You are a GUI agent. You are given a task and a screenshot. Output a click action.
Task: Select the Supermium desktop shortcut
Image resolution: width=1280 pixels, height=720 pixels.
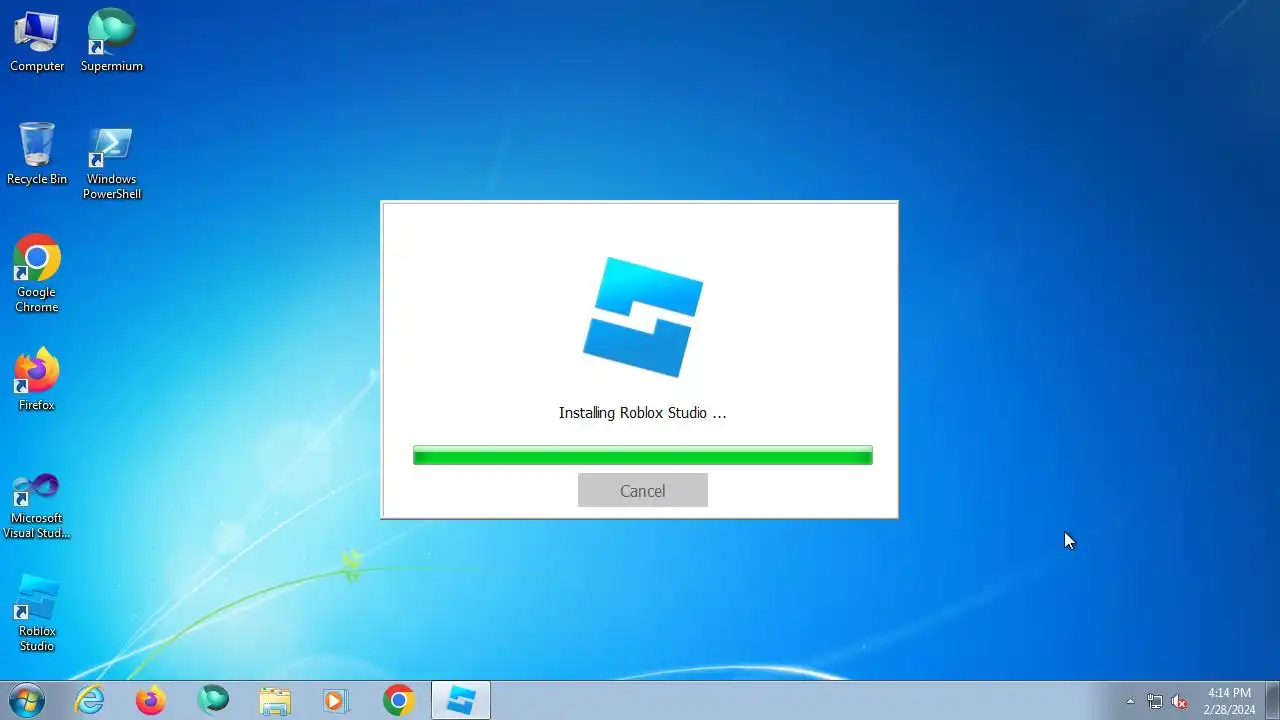click(x=112, y=41)
